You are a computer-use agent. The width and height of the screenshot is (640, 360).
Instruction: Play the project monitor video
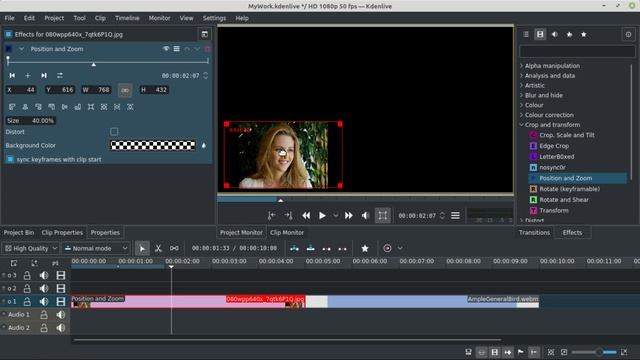pyautogui.click(x=322, y=216)
